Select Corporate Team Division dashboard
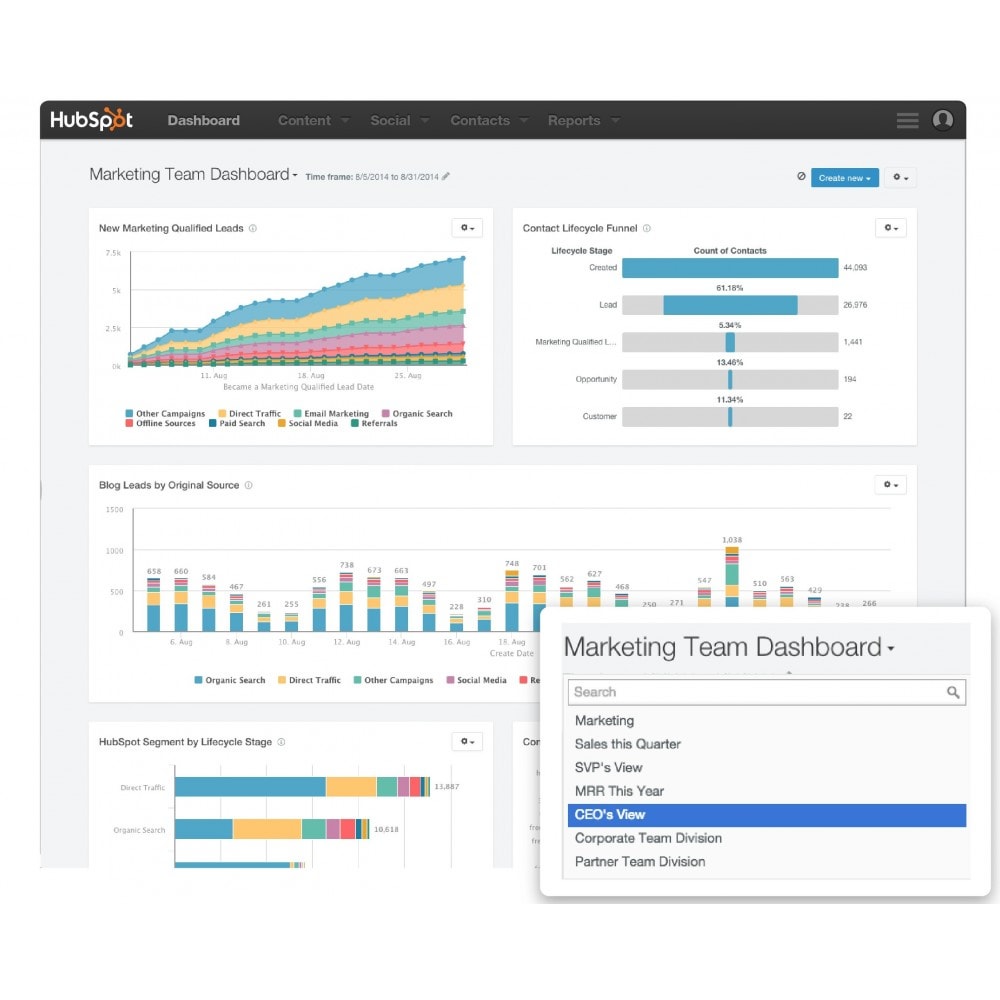This screenshot has width=1000, height=1000. 767,839
